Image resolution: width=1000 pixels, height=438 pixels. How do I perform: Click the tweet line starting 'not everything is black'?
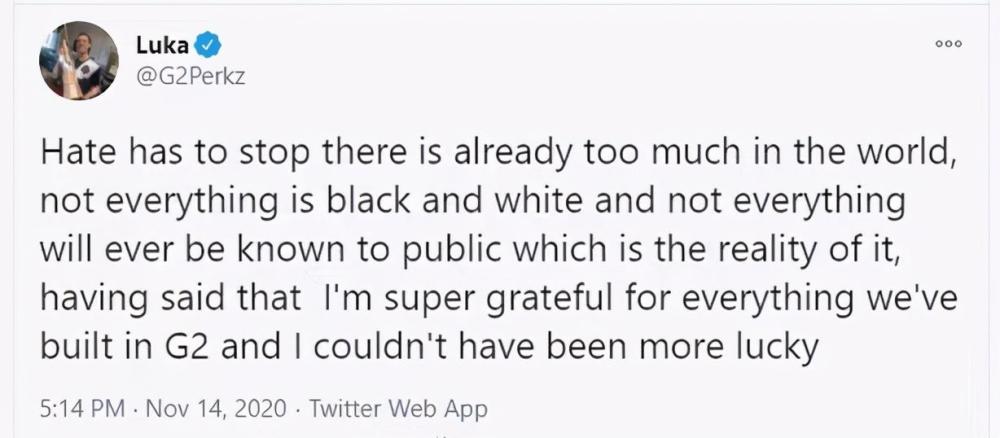(x=473, y=203)
